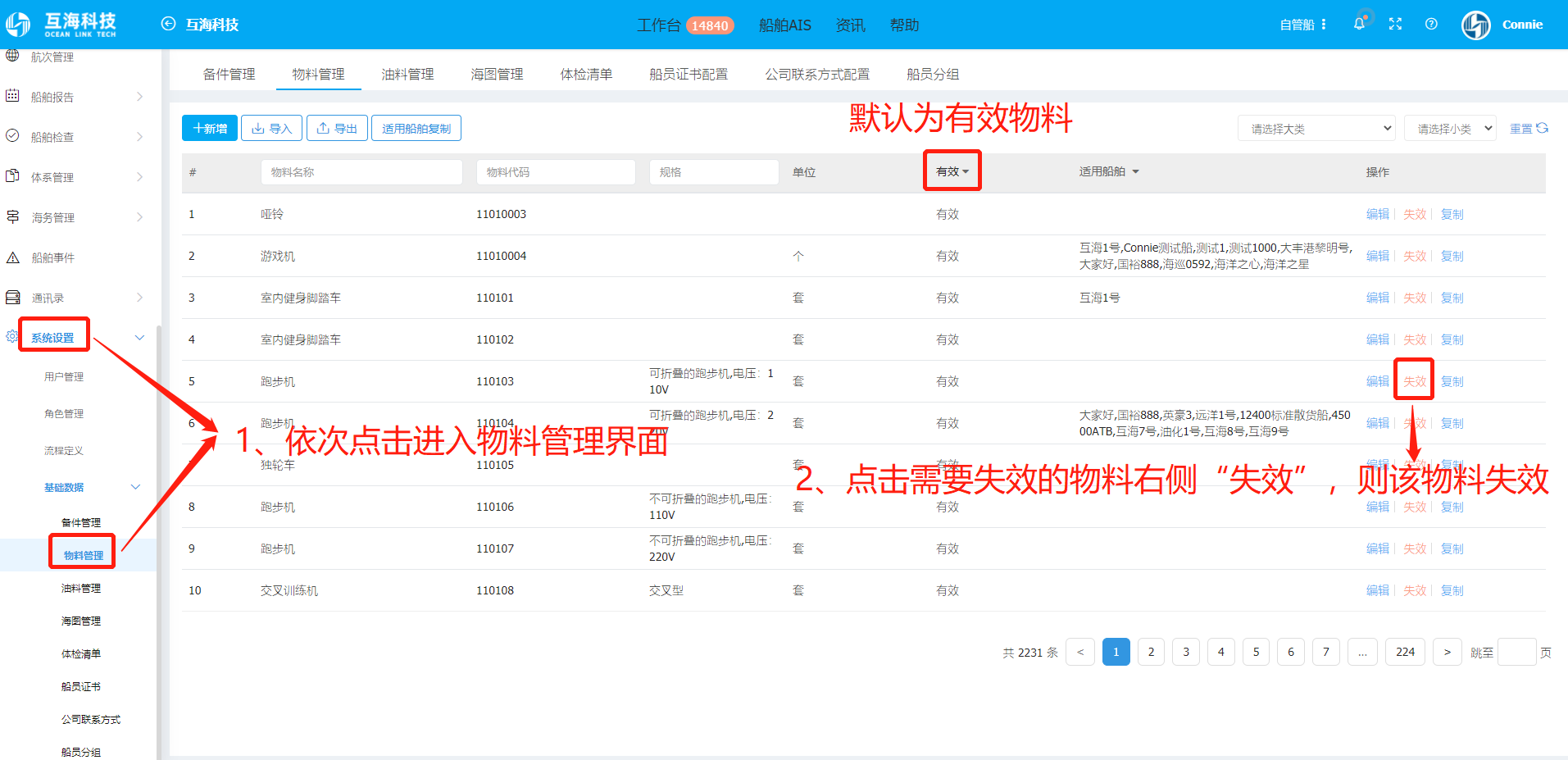
Task: Open 公司联系方式 in the sidebar
Action: 91,719
